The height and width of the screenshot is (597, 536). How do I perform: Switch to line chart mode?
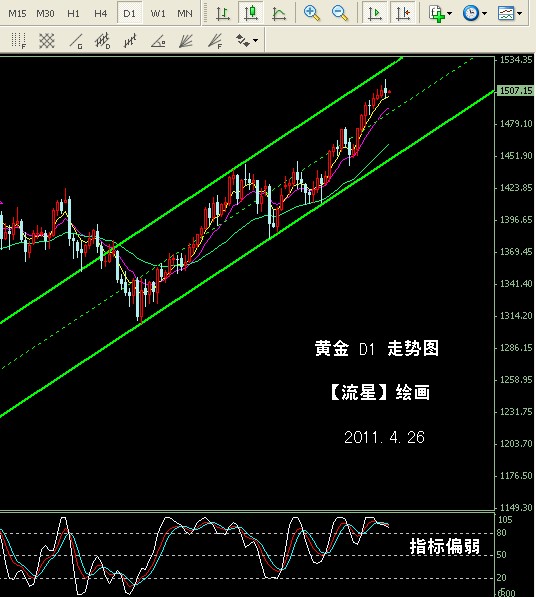pyautogui.click(x=279, y=13)
